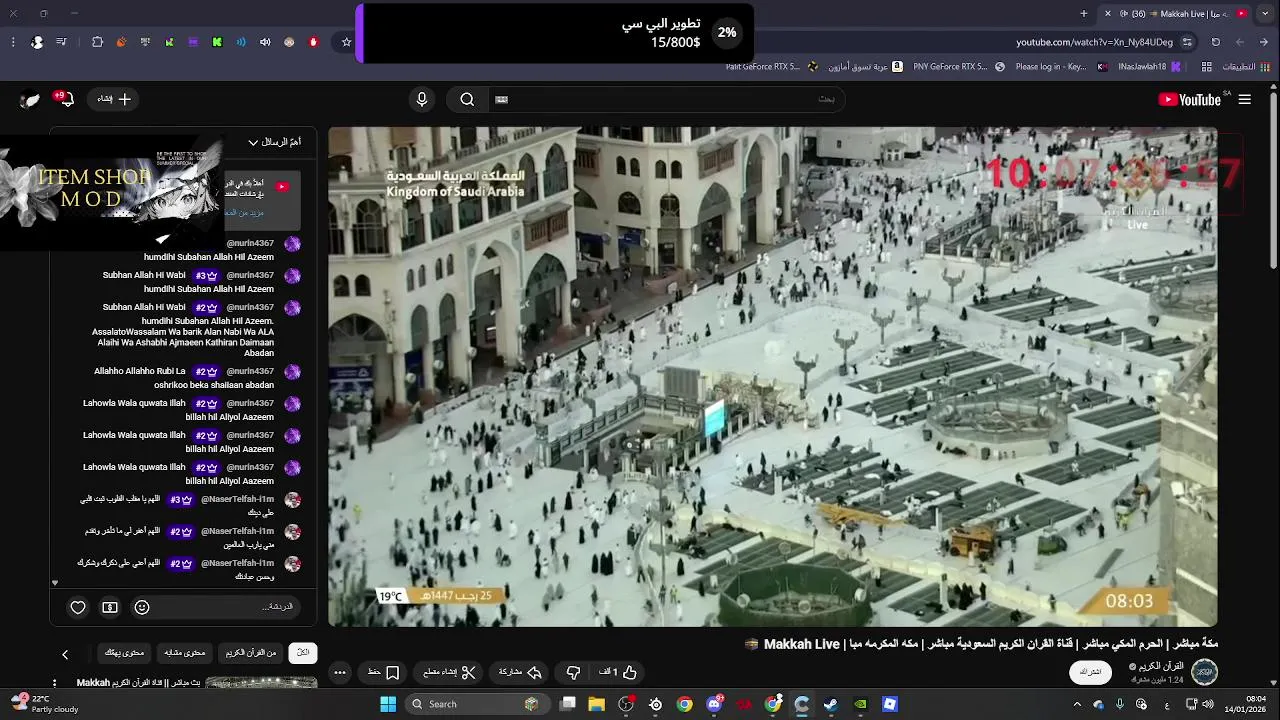The image size is (1280, 720).
Task: Open the next video thumbnail Makkah
Action: point(261,683)
